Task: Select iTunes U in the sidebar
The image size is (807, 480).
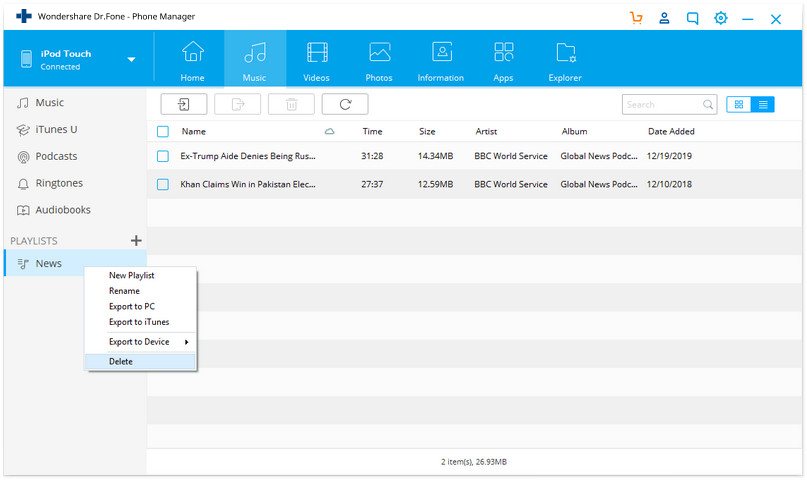Action: pos(75,130)
